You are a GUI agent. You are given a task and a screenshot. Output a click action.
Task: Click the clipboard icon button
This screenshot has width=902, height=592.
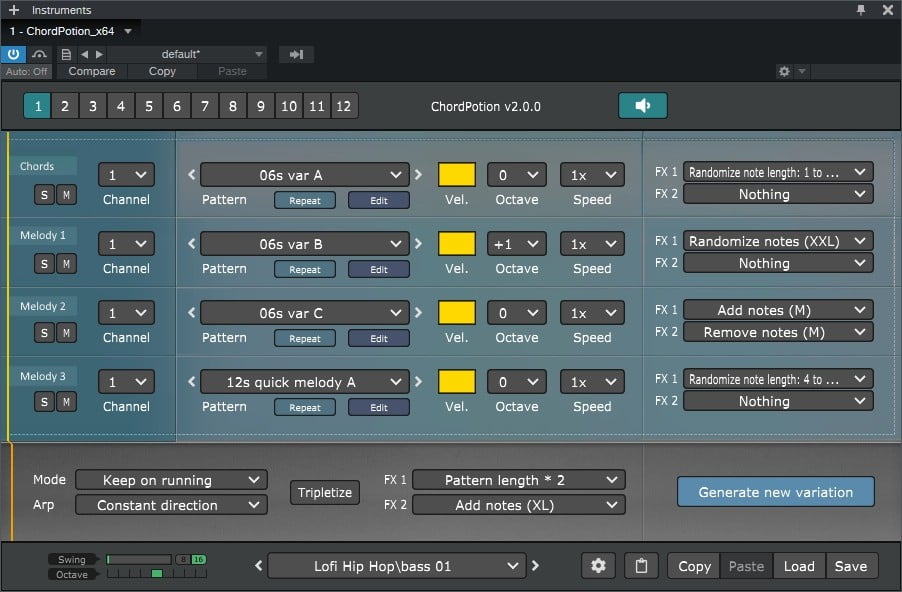pos(641,566)
